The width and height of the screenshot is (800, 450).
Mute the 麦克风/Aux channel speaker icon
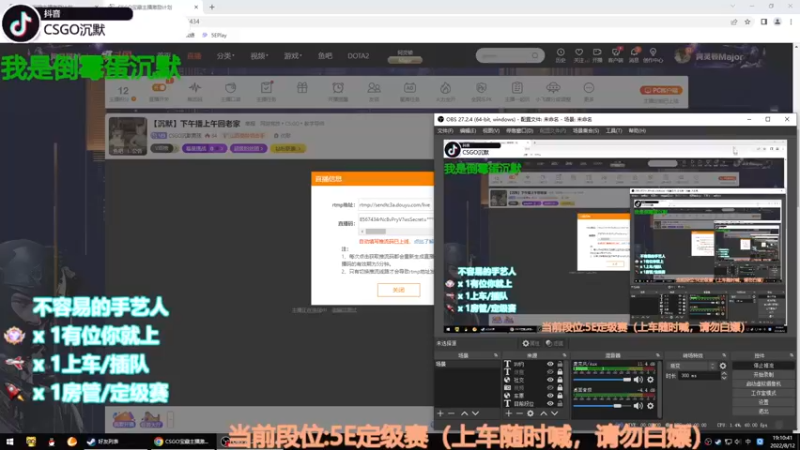(x=638, y=380)
